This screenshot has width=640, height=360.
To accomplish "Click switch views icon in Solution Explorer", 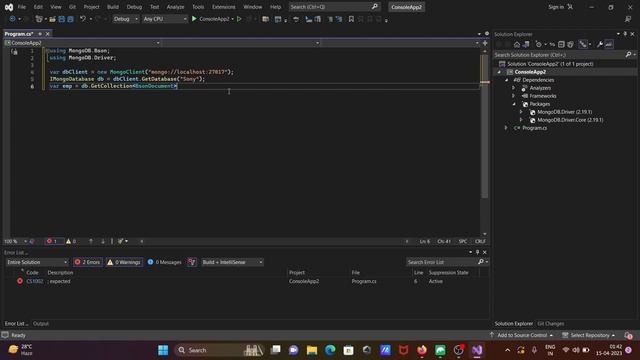I will pos(526,44).
